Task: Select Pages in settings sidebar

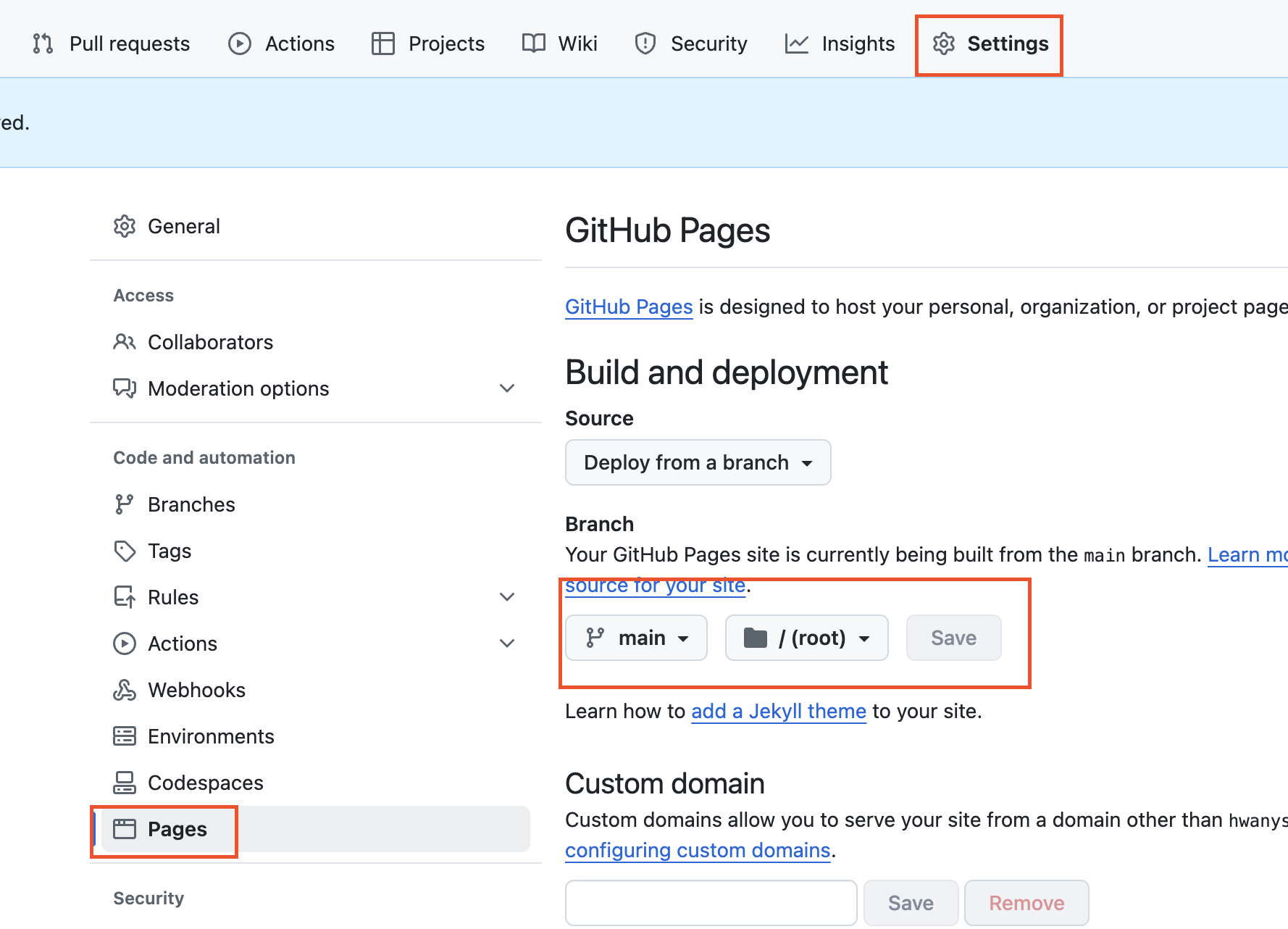Action: (316, 829)
